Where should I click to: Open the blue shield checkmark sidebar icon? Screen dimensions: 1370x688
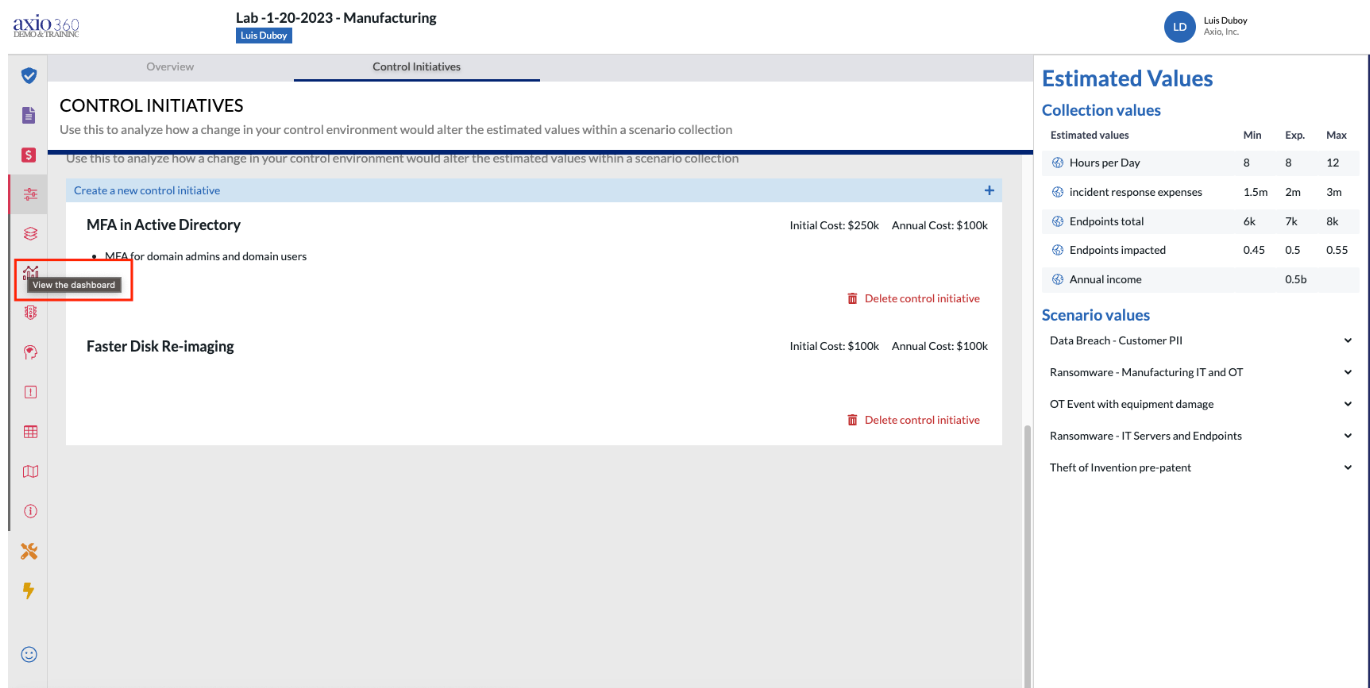29,76
